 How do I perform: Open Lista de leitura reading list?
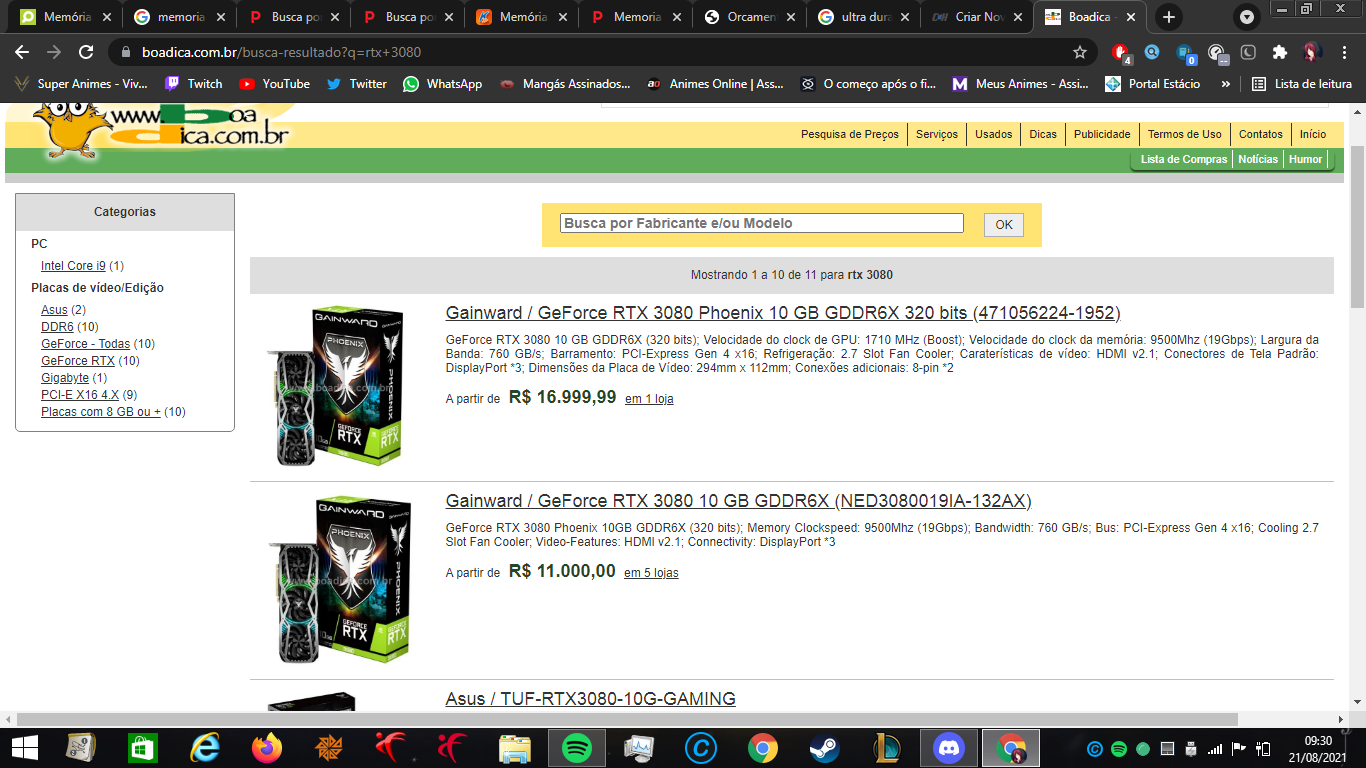point(1301,84)
